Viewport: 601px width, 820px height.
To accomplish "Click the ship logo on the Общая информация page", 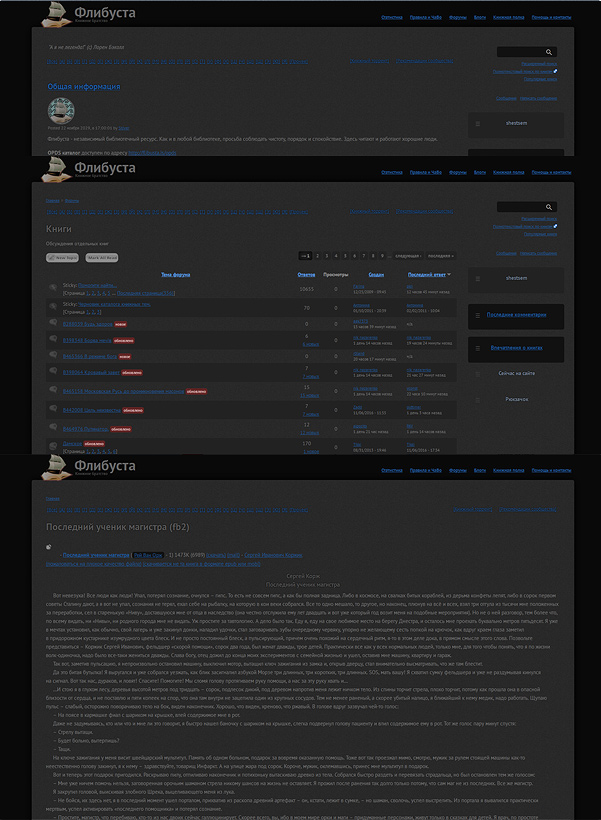I will (57, 14).
